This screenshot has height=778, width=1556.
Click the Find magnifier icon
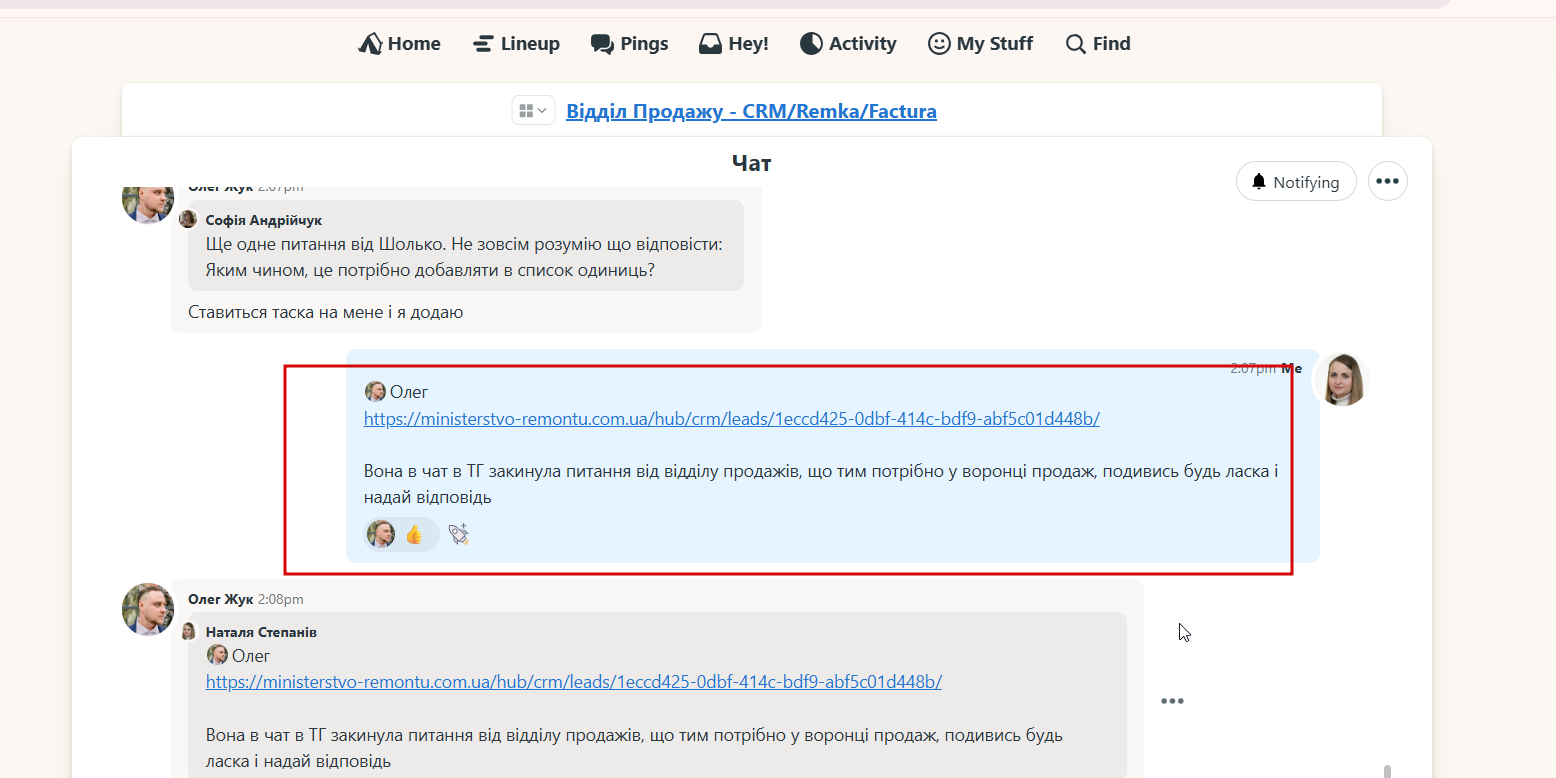(1076, 44)
